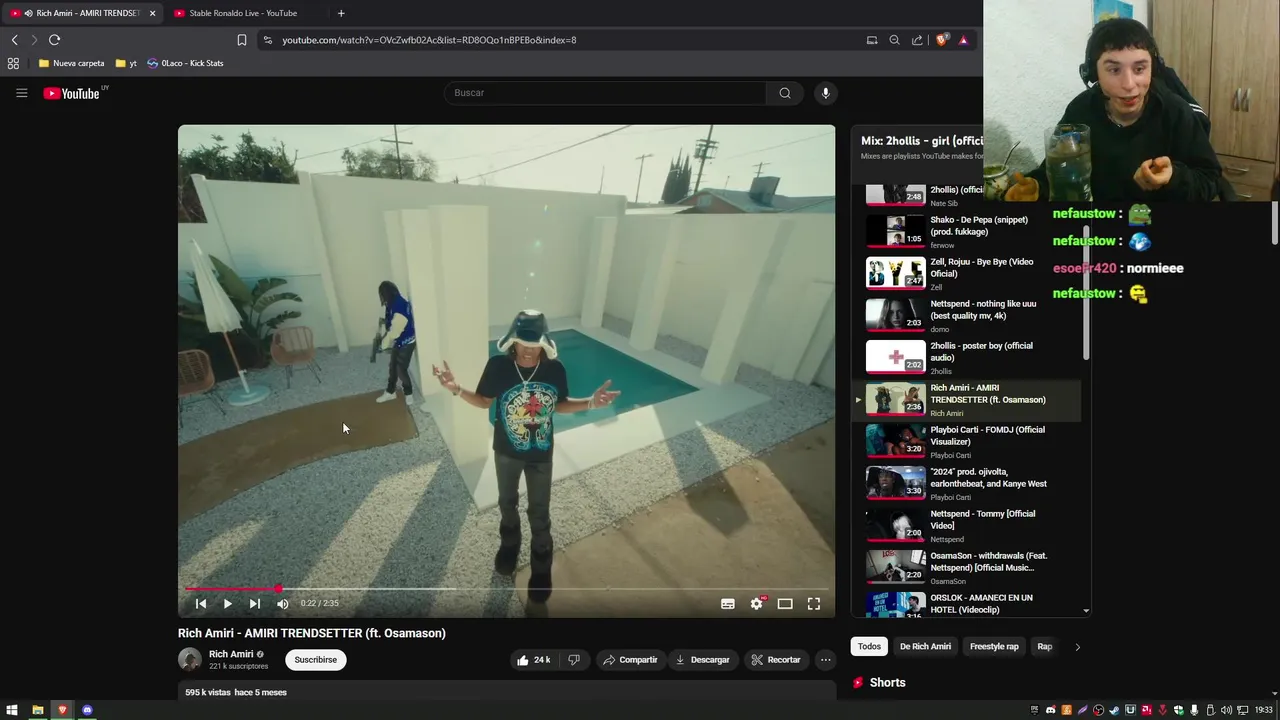1280x720 pixels.
Task: Switch to theater mode
Action: pos(785,604)
